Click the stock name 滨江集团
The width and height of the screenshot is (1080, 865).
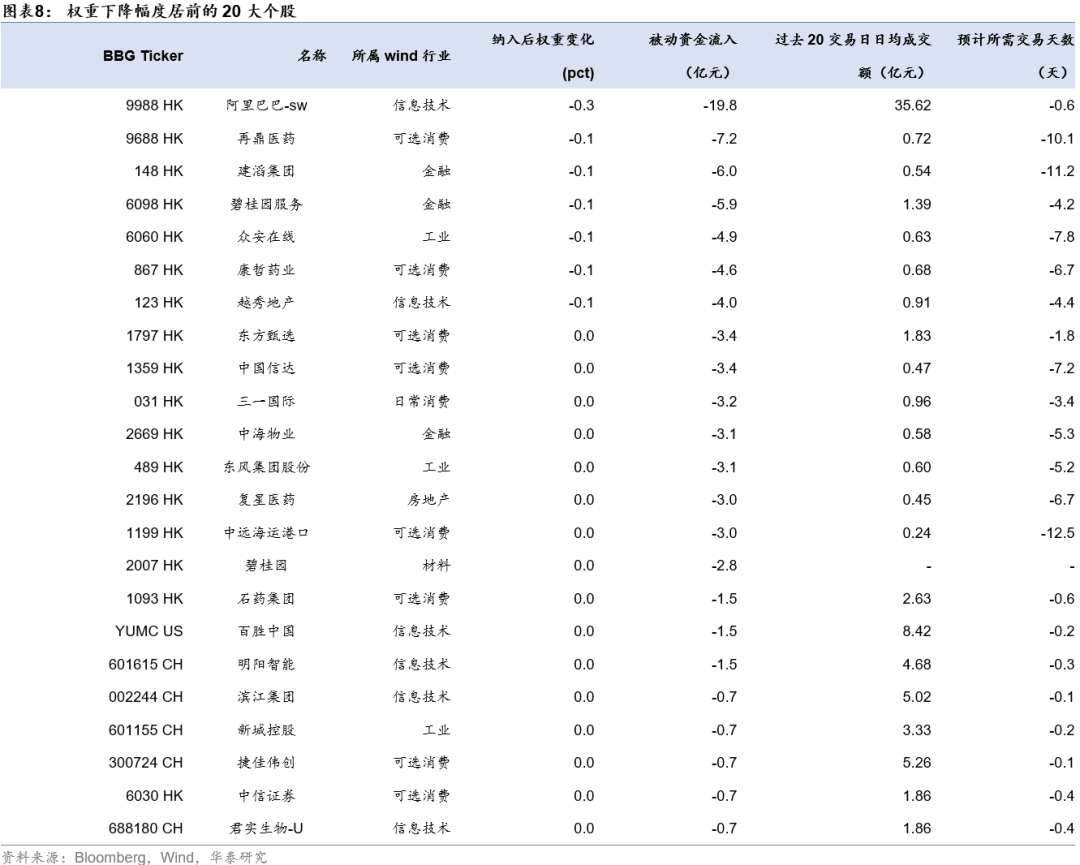[267, 697]
